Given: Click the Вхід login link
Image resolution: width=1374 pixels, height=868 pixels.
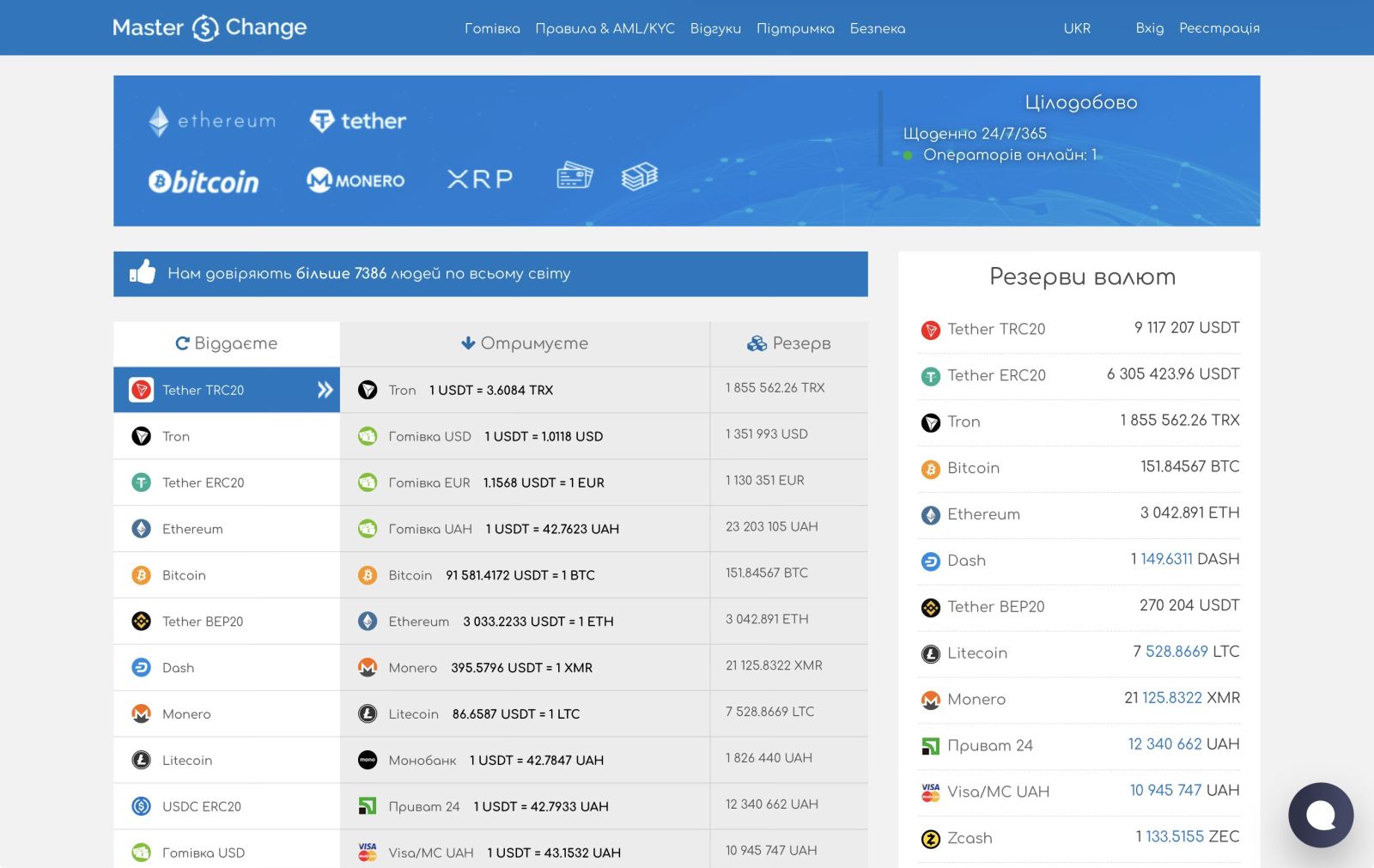Looking at the screenshot, I should coord(1149,28).
